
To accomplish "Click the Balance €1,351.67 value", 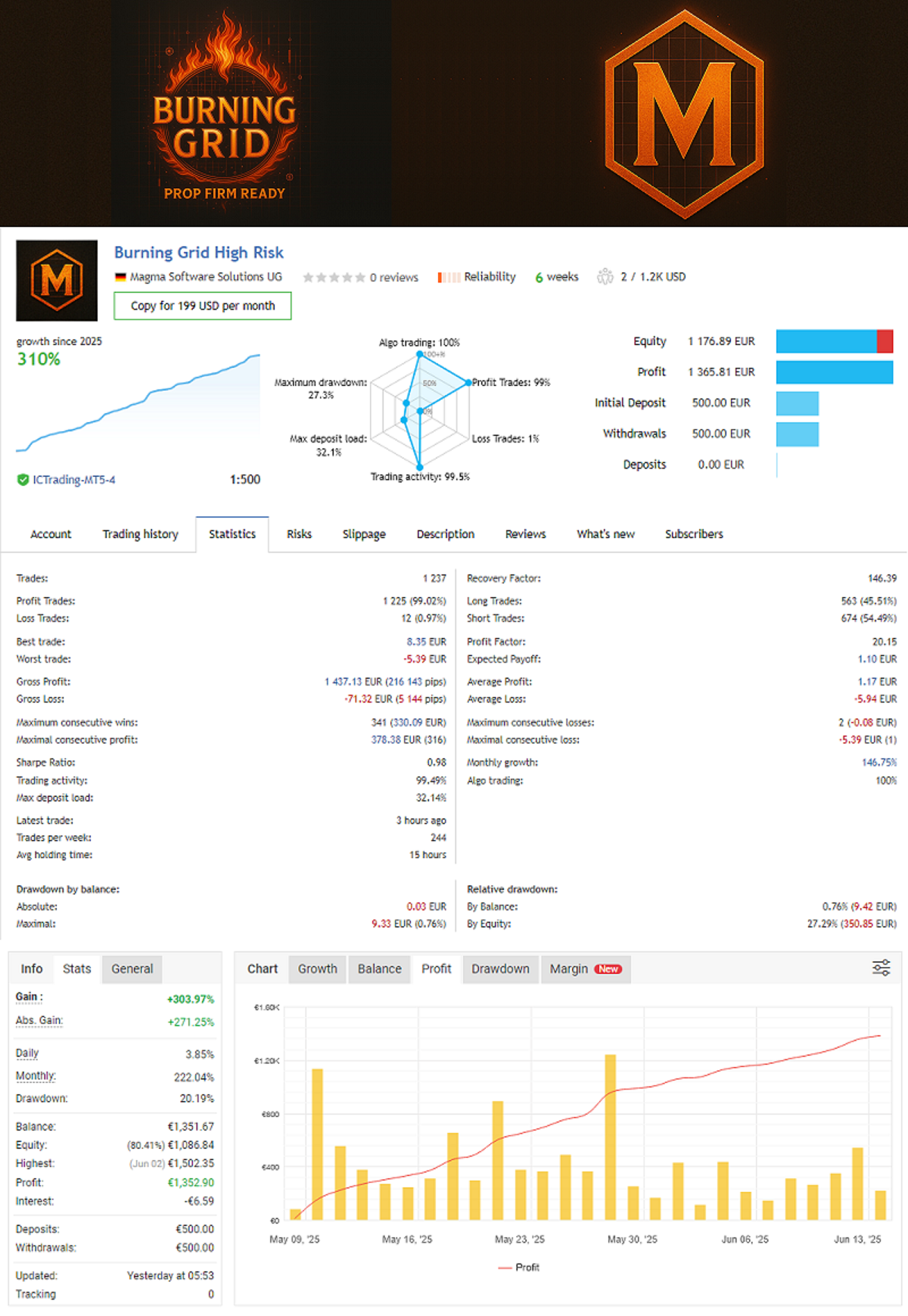I will 191,1127.
